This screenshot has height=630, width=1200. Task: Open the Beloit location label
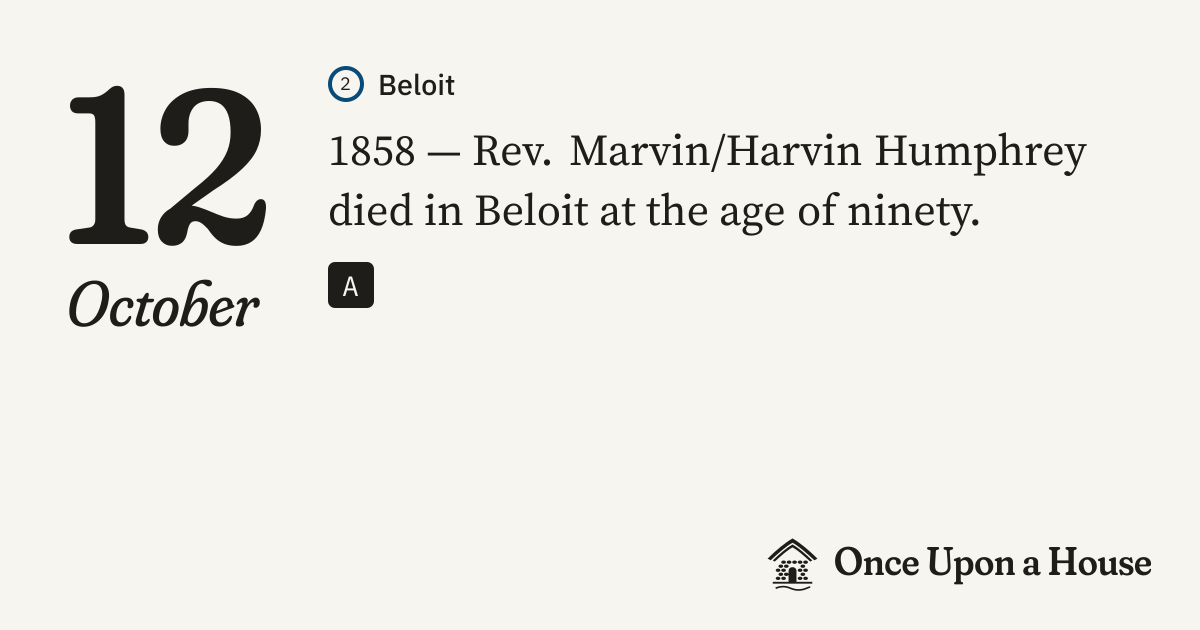416,86
